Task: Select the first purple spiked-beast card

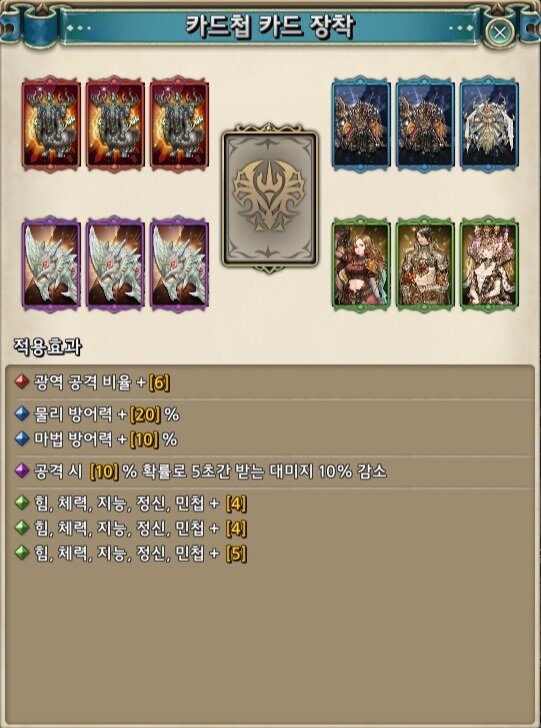Action: [x=51, y=264]
